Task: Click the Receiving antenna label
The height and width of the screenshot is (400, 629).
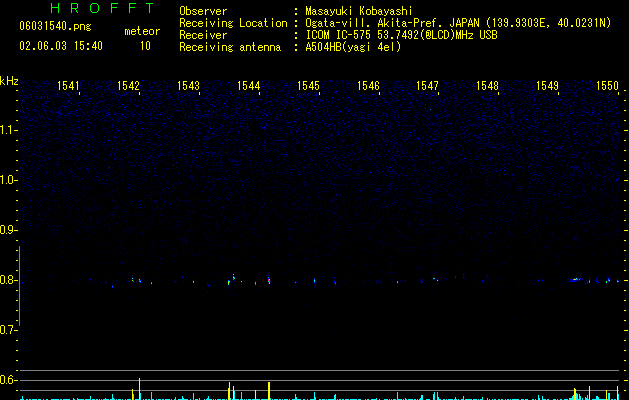Action: [x=230, y=47]
